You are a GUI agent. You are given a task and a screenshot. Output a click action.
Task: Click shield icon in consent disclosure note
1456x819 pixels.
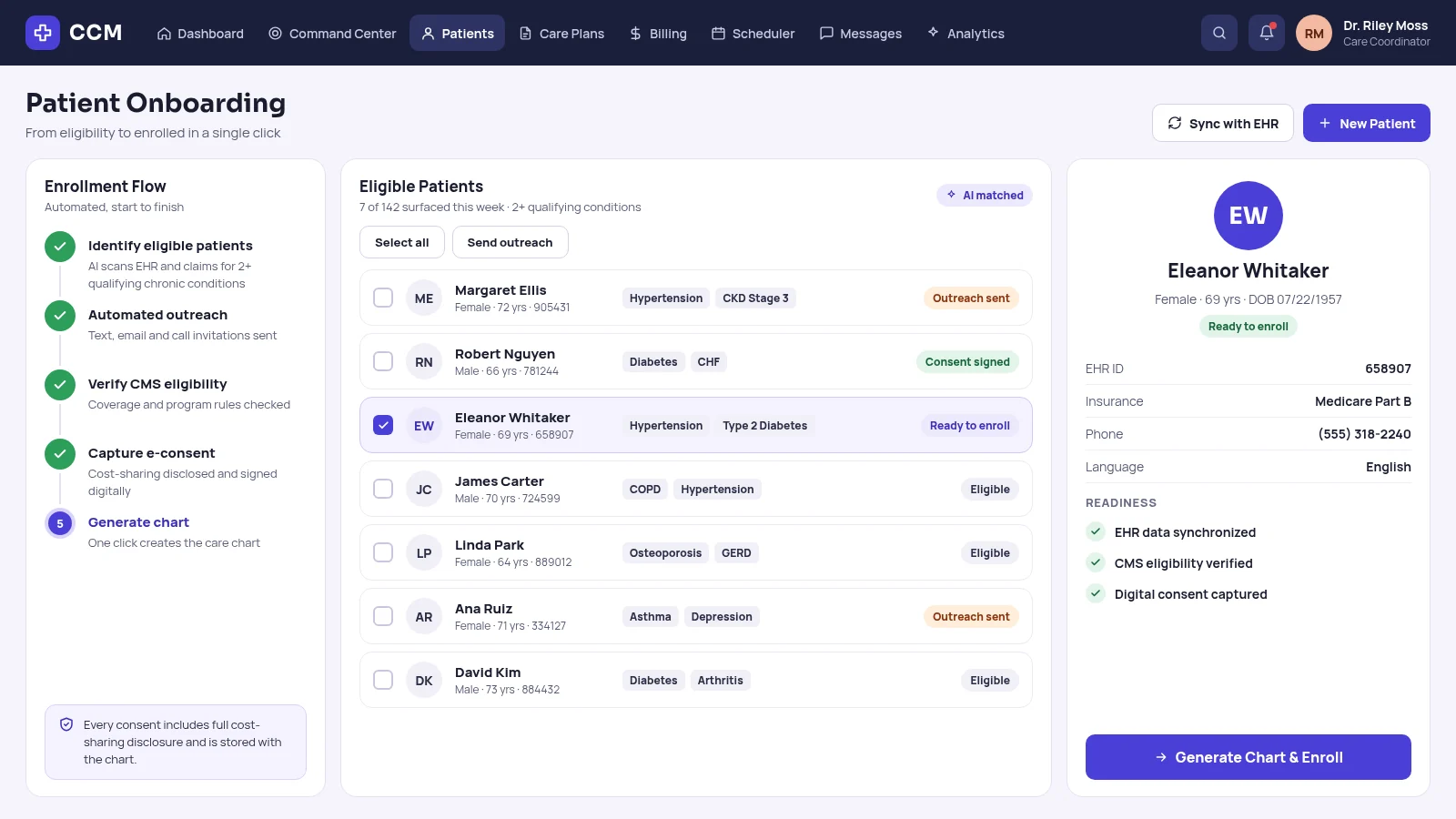pyautogui.click(x=66, y=724)
